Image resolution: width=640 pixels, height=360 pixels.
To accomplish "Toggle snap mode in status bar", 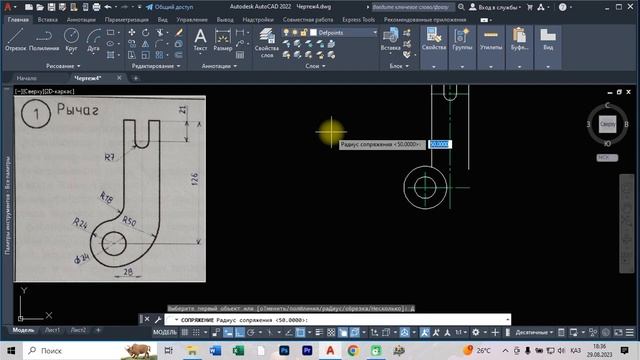I will [x=196, y=333].
